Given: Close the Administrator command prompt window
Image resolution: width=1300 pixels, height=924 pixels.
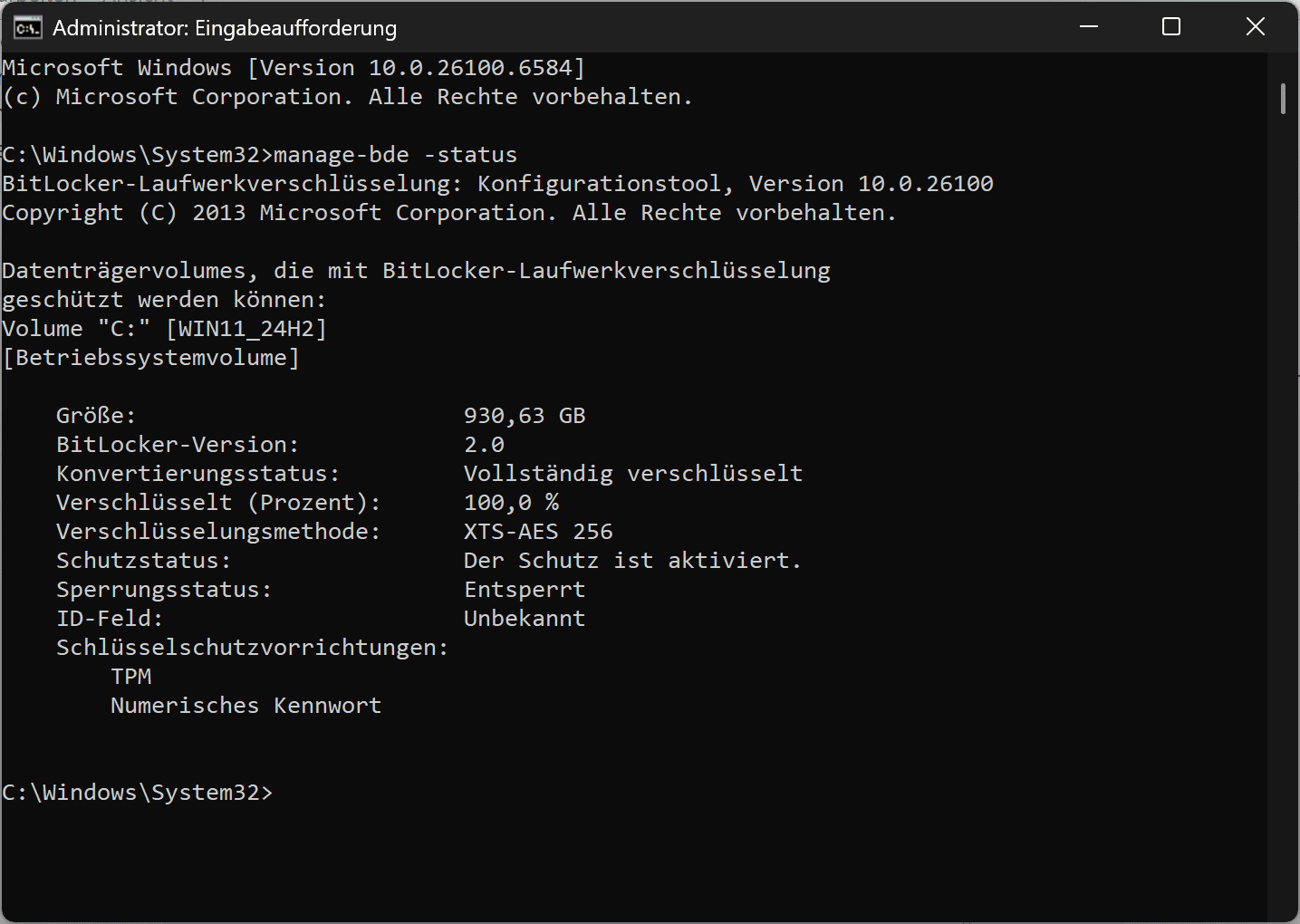Looking at the screenshot, I should (x=1255, y=27).
